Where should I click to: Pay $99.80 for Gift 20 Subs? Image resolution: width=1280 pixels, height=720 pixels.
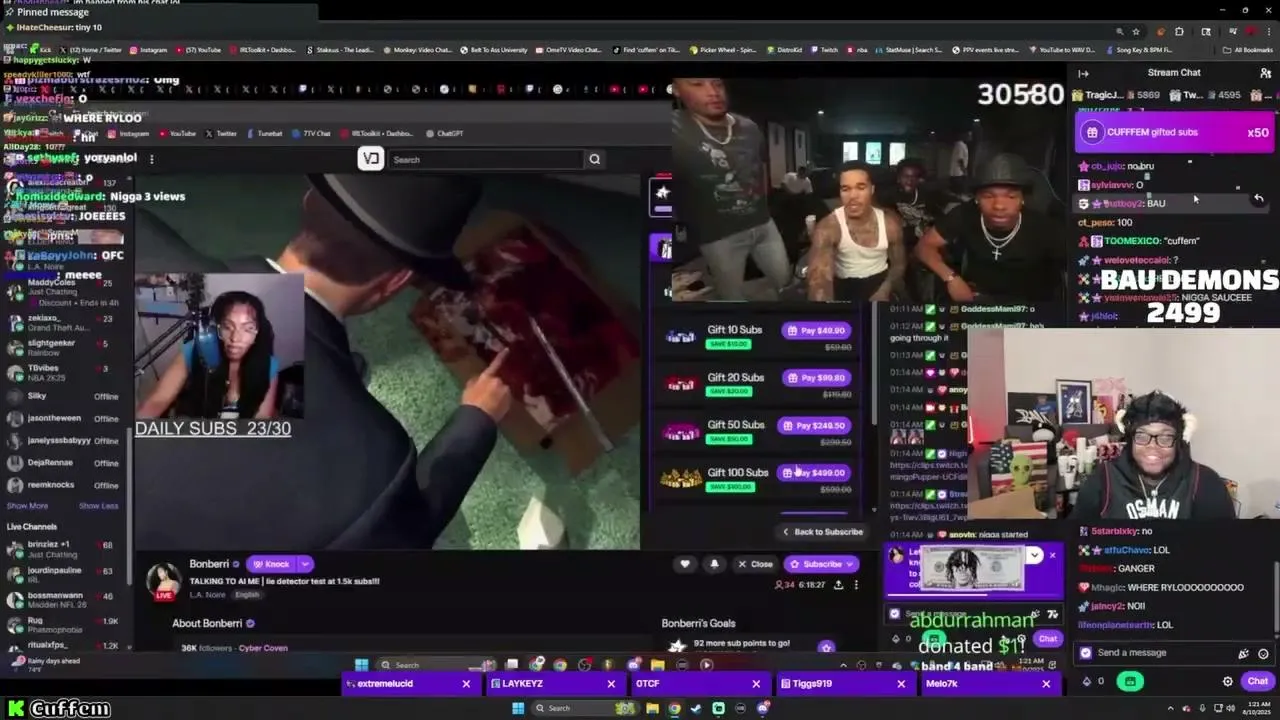pos(815,378)
